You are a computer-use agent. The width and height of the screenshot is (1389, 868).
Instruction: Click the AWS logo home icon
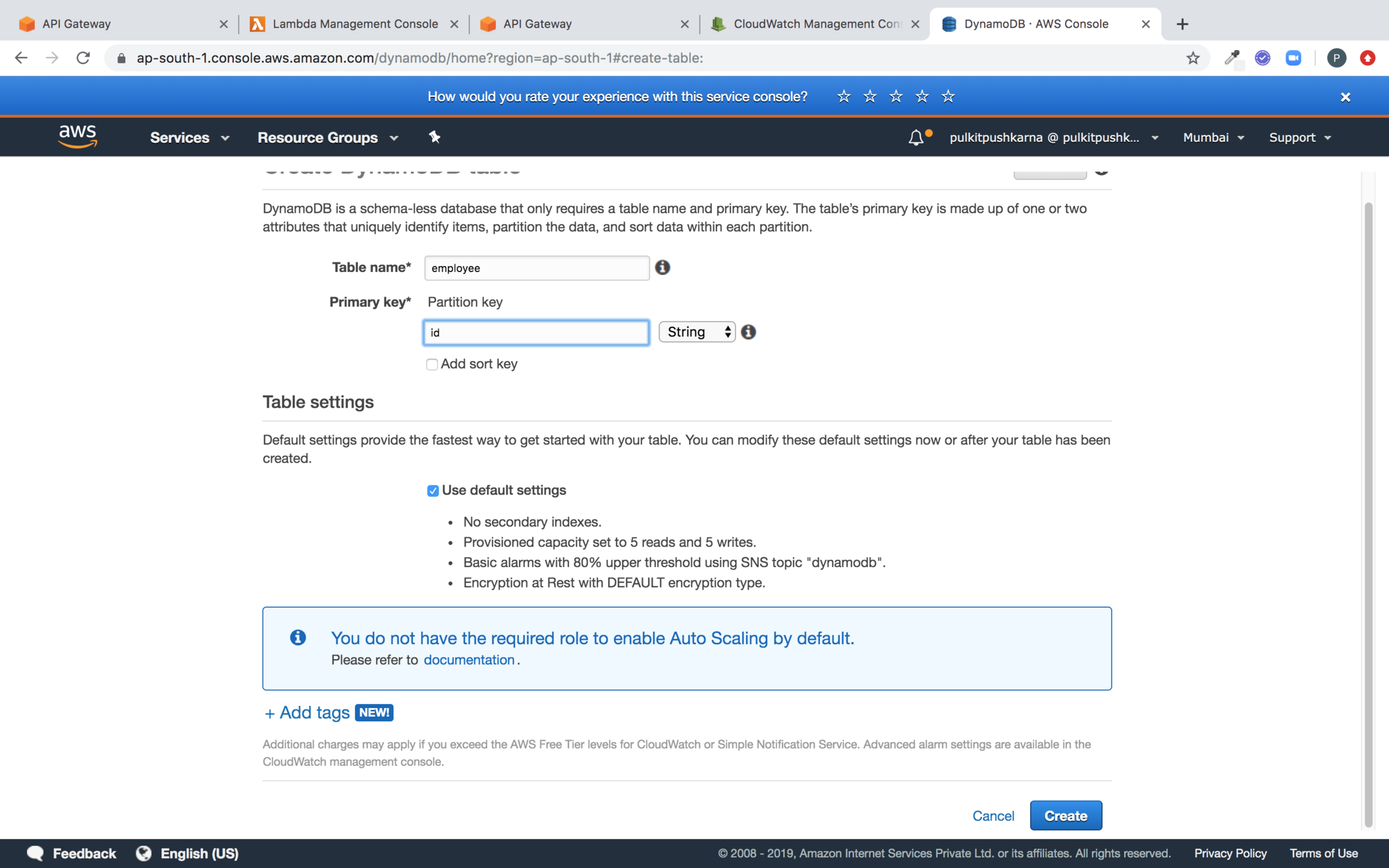77,136
